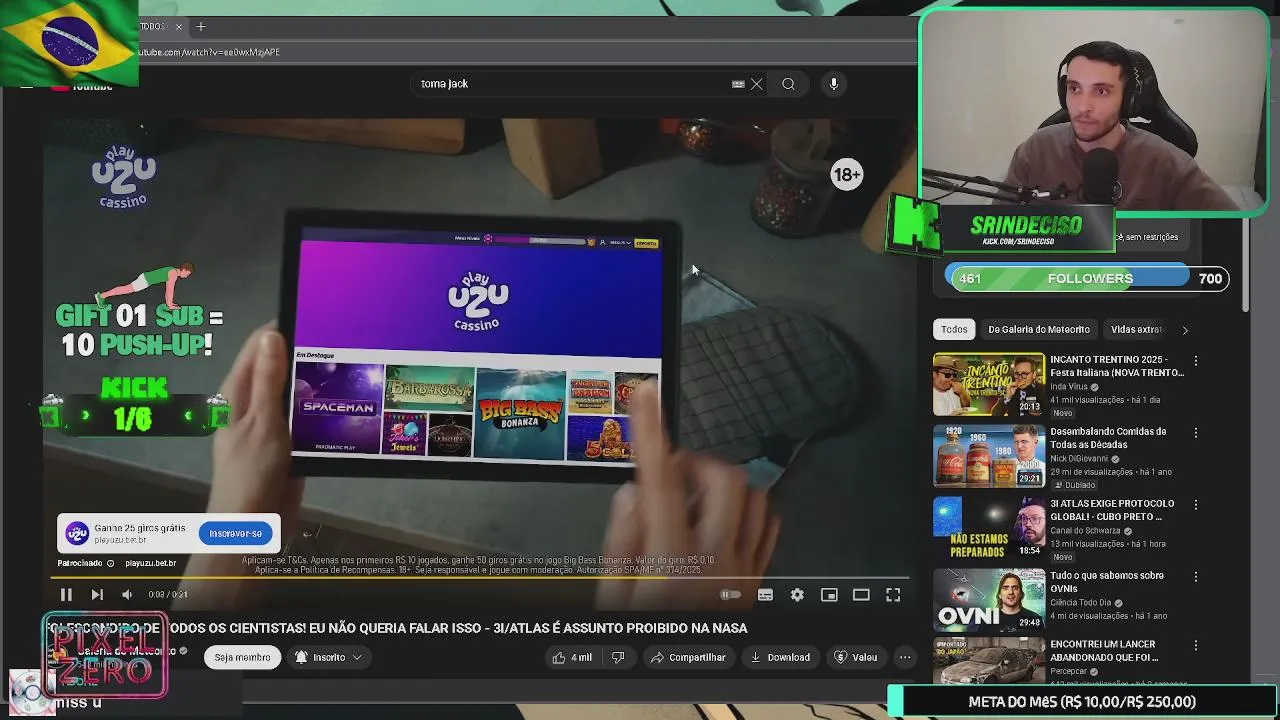Open the subtitles/captions control
Image resolution: width=1280 pixels, height=720 pixels.
pos(765,595)
